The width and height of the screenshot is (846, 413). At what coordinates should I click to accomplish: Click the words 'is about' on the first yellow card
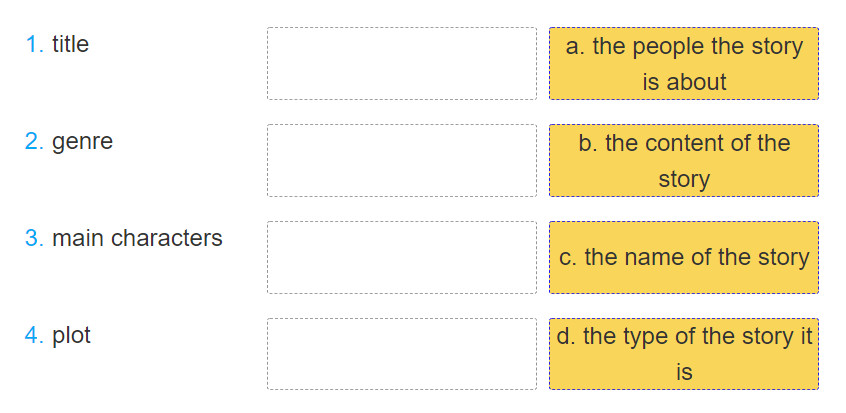[x=684, y=82]
